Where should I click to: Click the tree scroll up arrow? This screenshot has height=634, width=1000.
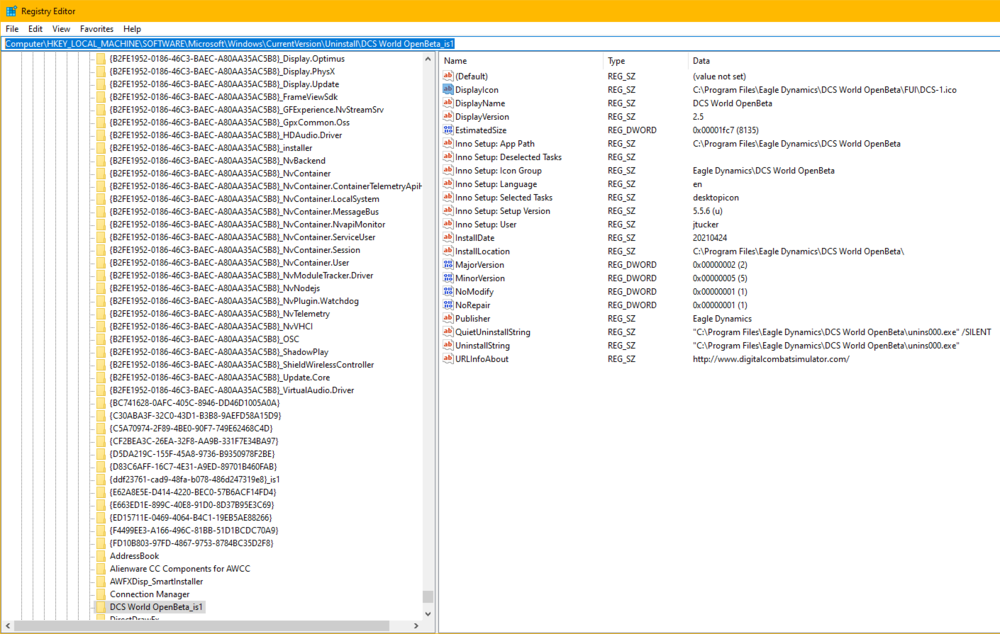(428, 59)
